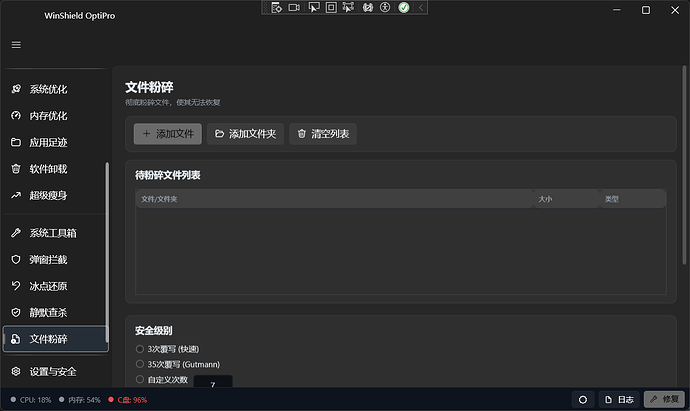
Task: Open the 日志 log button
Action: pyautogui.click(x=620, y=400)
